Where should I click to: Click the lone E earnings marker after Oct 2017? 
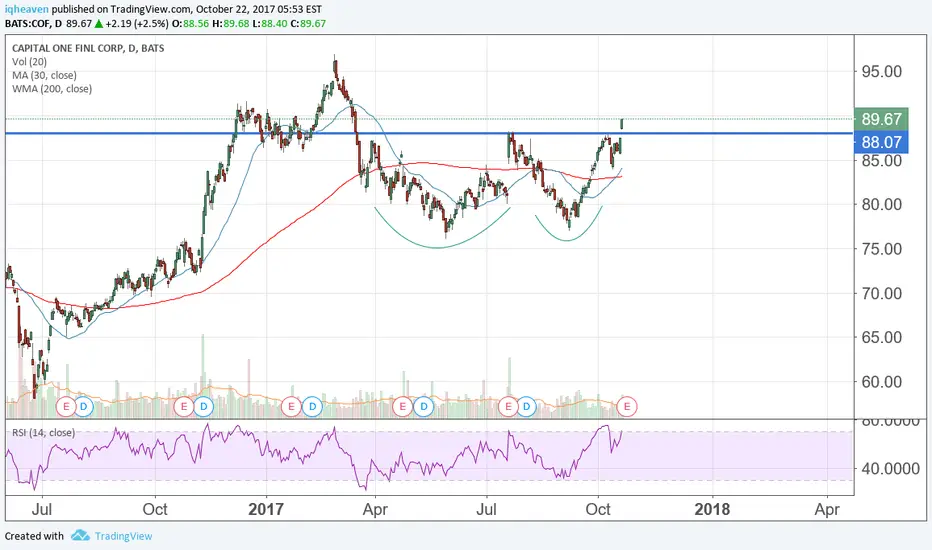pos(626,407)
